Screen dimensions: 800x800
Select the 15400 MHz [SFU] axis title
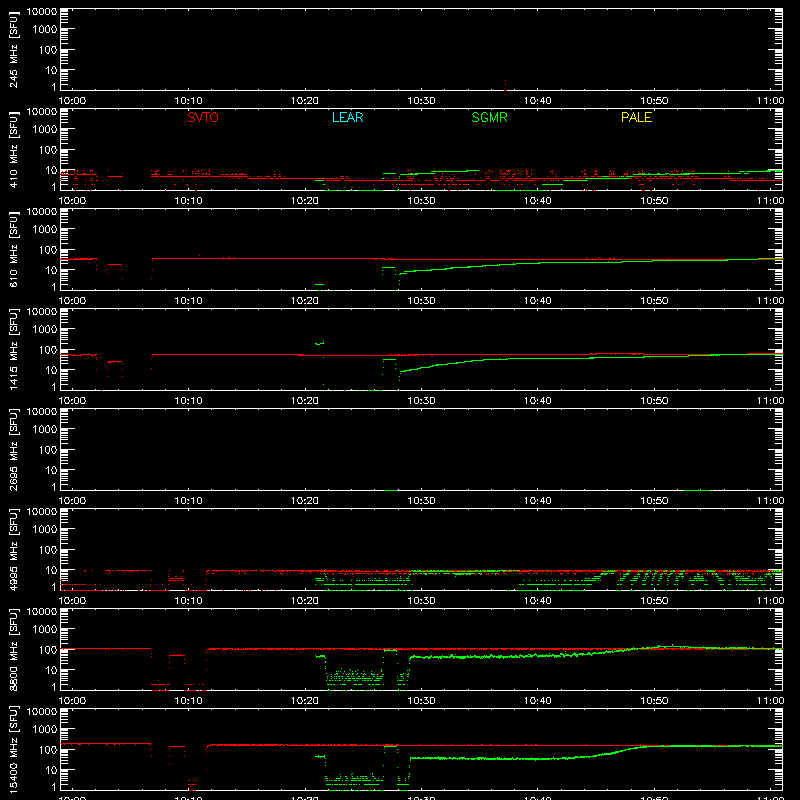13,749
